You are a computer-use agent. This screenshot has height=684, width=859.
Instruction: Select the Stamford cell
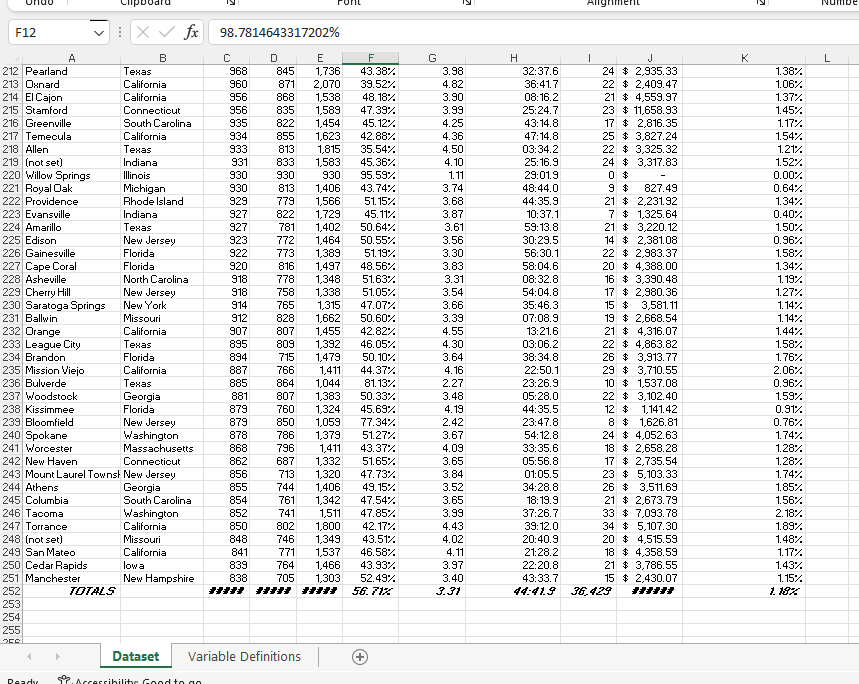(x=72, y=110)
